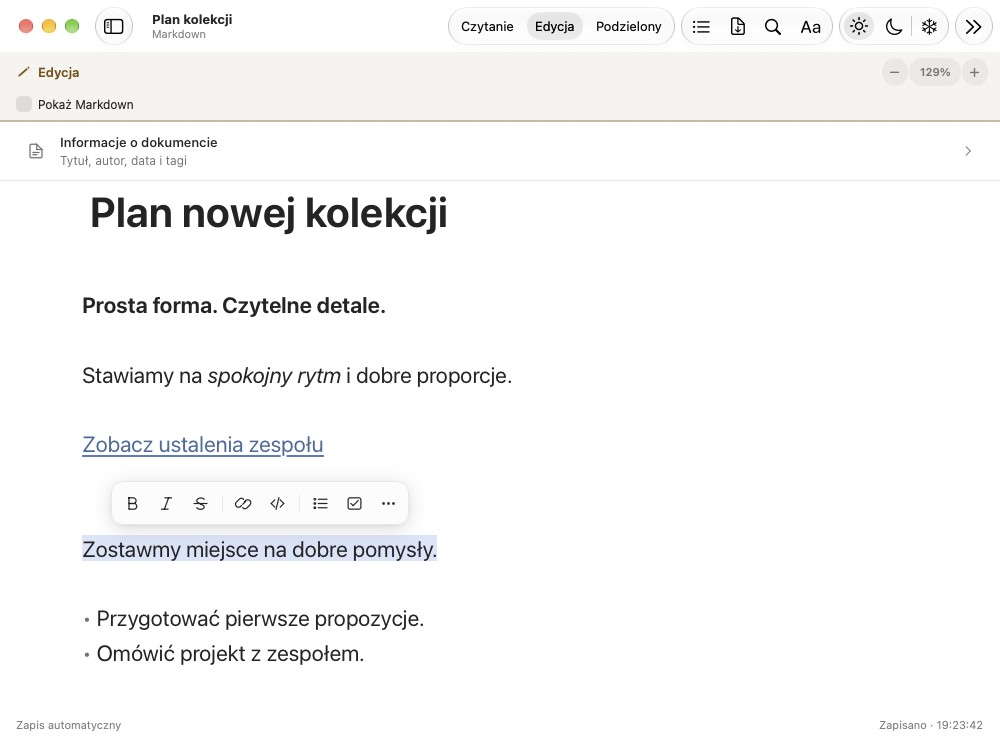
Task: Apply bold formatting to selection
Action: [132, 503]
